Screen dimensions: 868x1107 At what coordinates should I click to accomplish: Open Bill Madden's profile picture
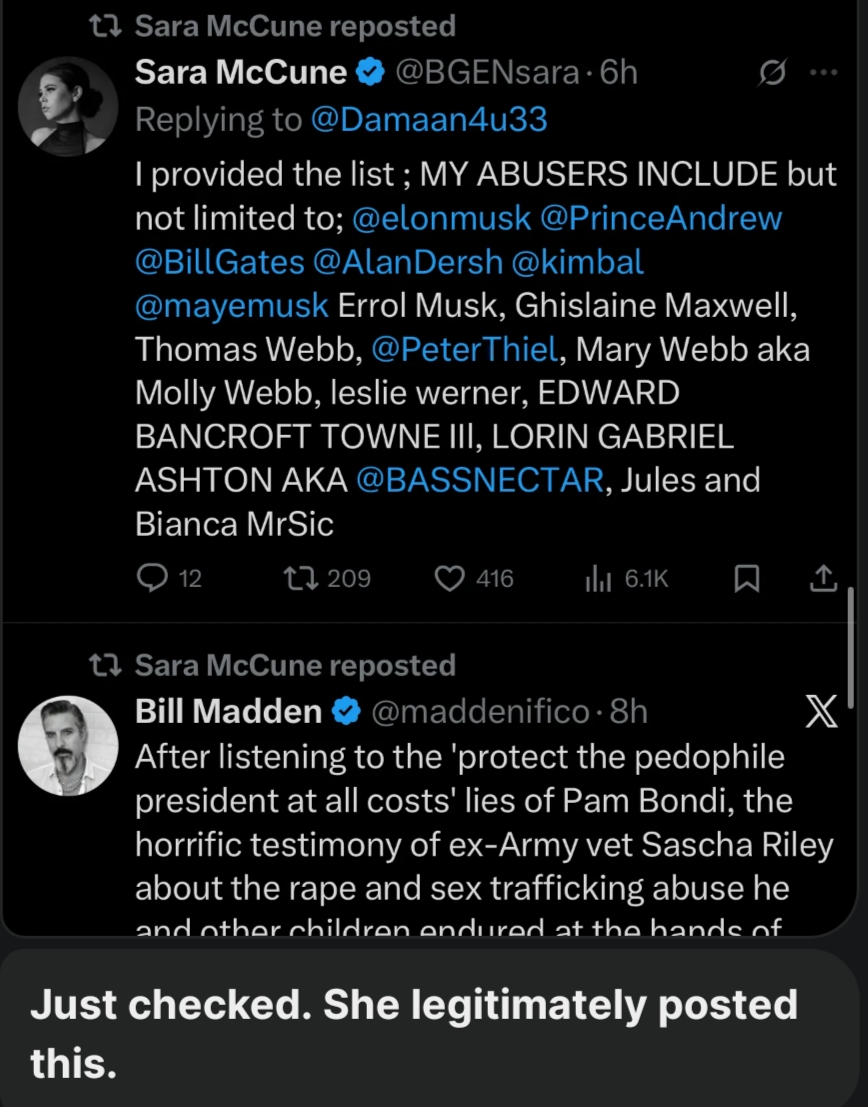click(x=69, y=746)
